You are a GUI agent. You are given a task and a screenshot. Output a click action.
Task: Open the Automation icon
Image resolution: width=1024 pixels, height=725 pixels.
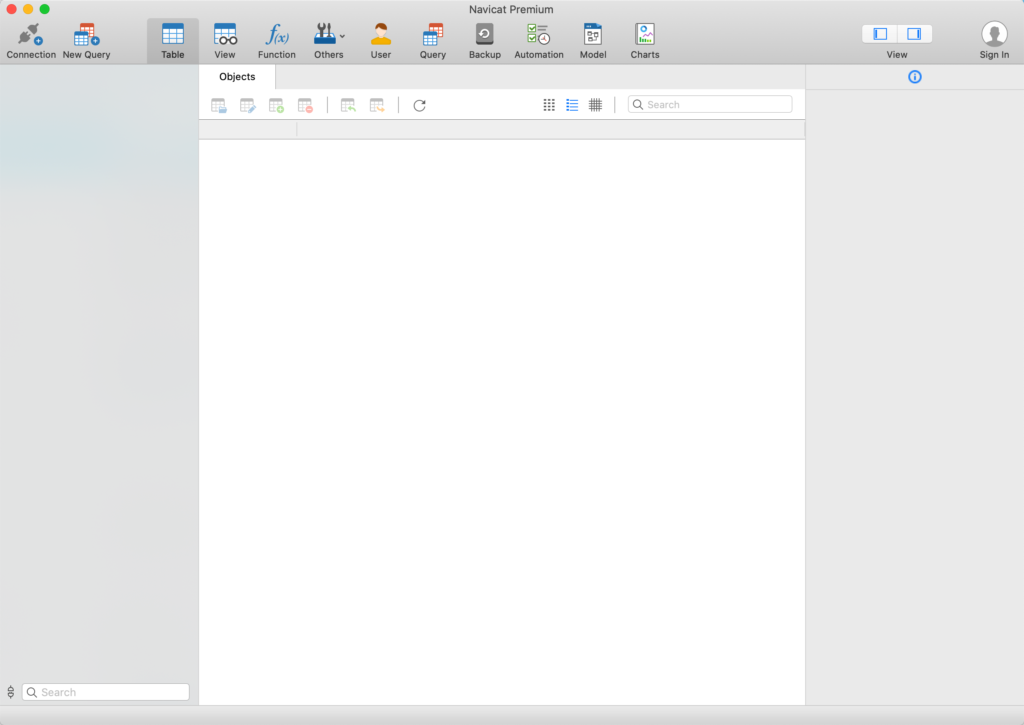coord(539,34)
